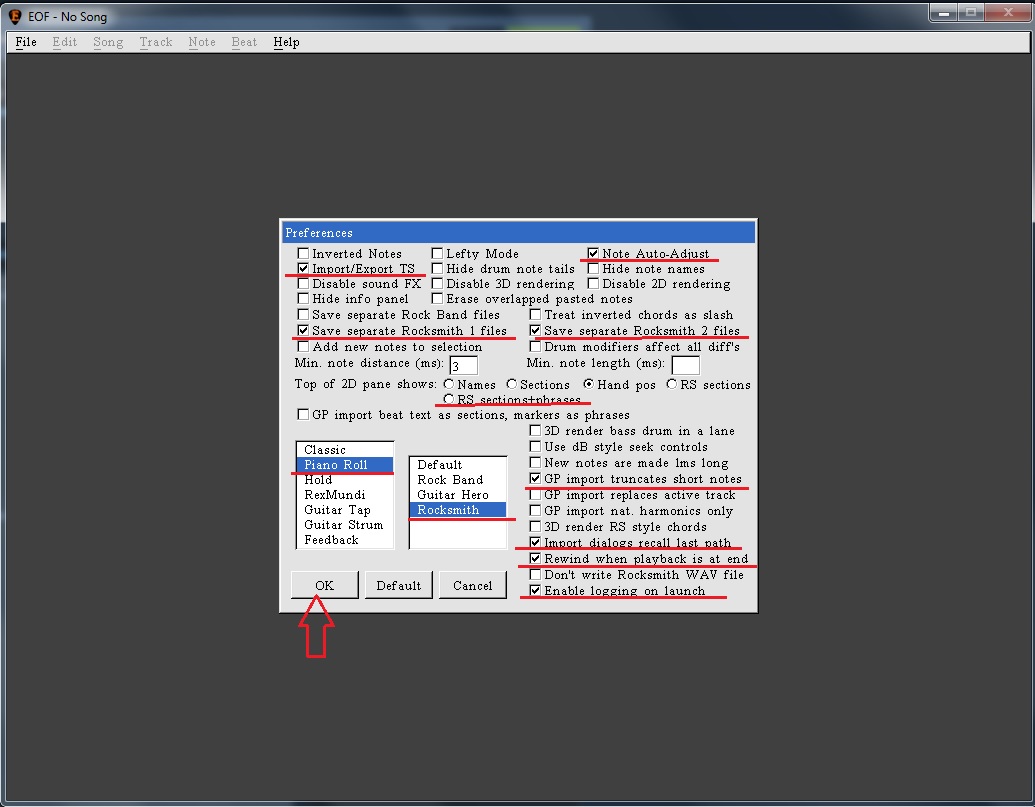
Task: Select Guitar Strum input method
Action: (345, 525)
